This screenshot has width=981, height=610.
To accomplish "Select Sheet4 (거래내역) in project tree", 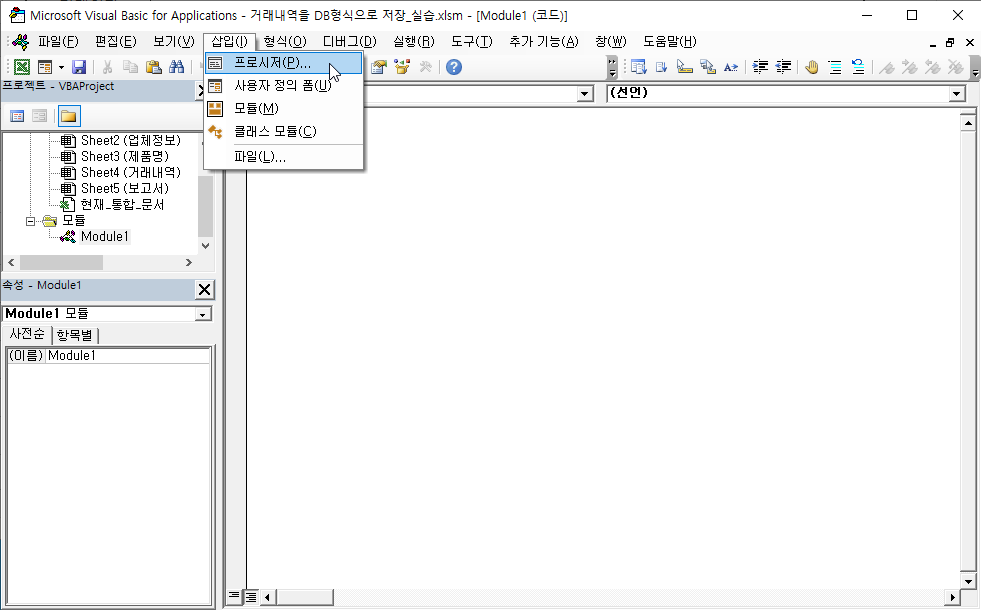I will 130,173.
